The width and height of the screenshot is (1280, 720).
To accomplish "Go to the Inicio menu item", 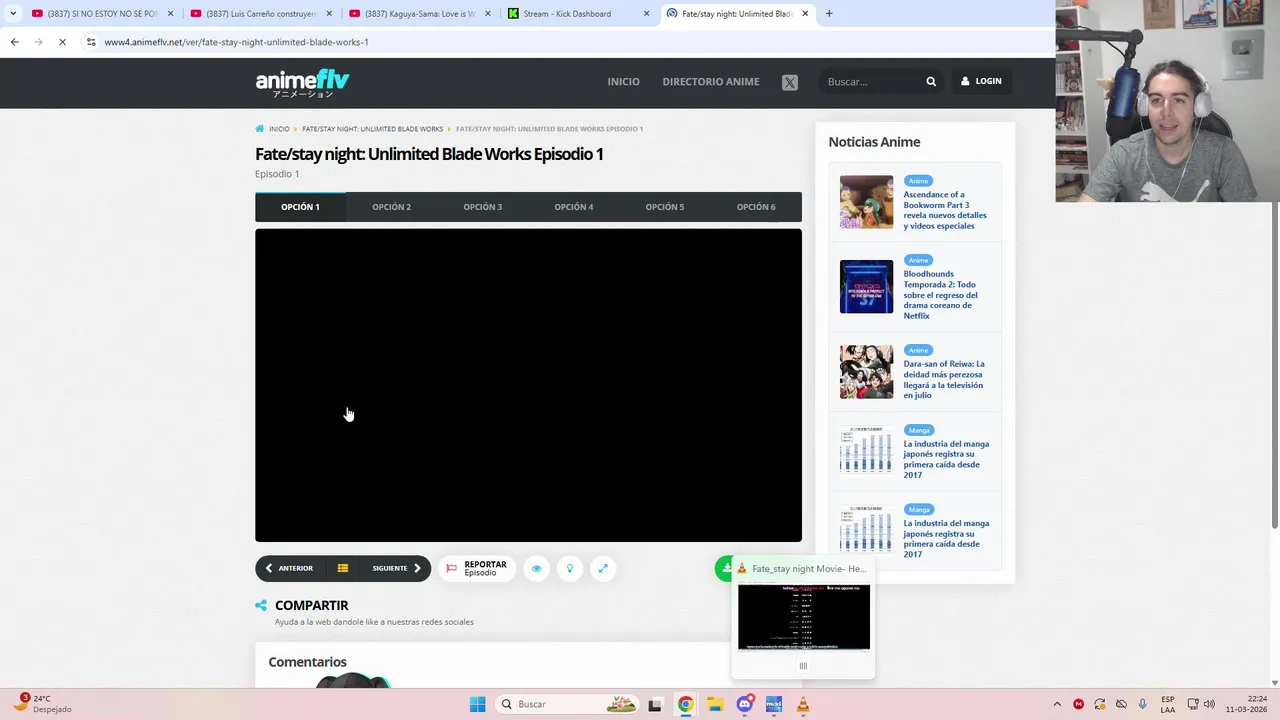I will 623,82.
